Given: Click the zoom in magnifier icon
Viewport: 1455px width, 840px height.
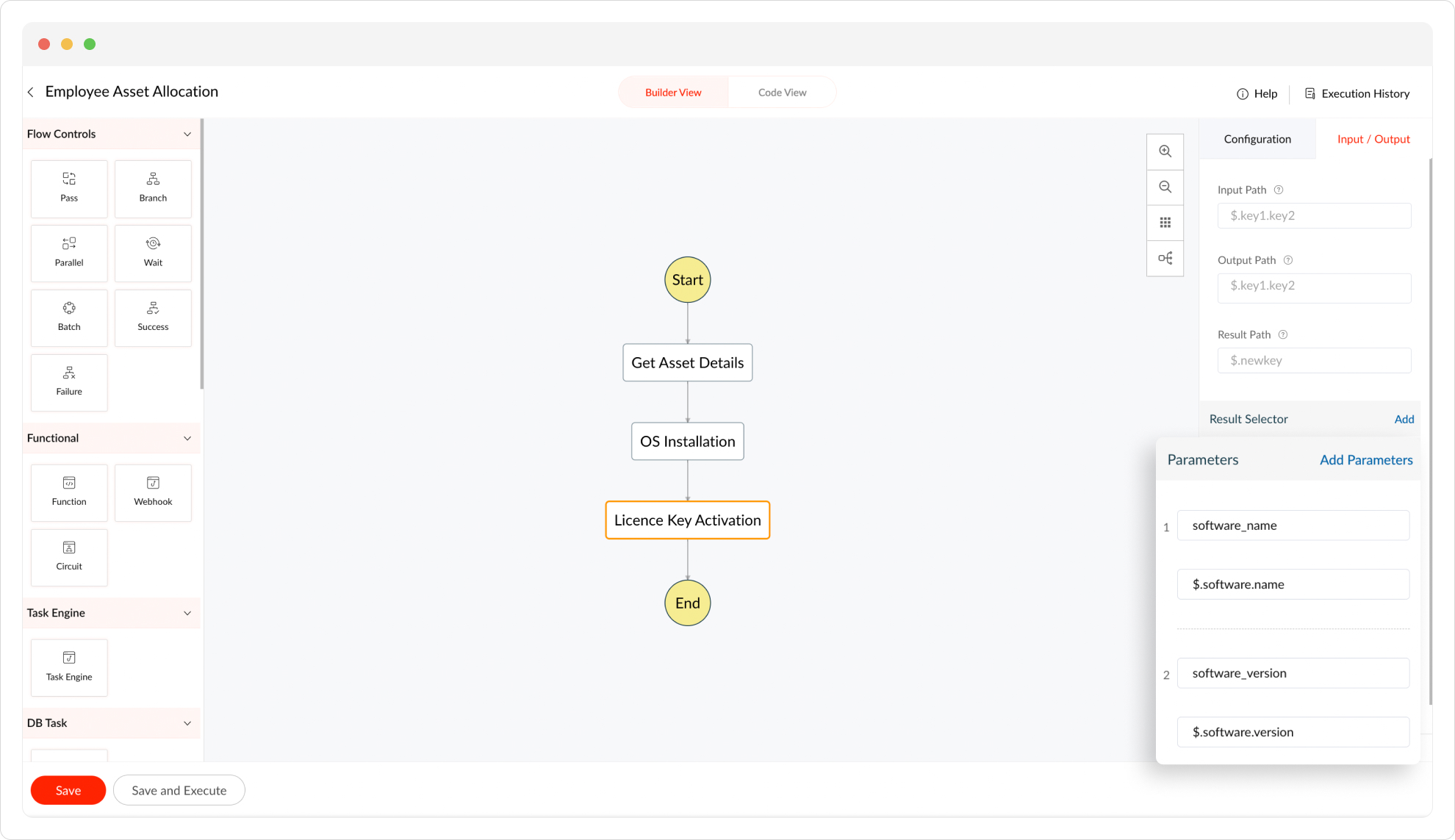Looking at the screenshot, I should coord(1165,151).
